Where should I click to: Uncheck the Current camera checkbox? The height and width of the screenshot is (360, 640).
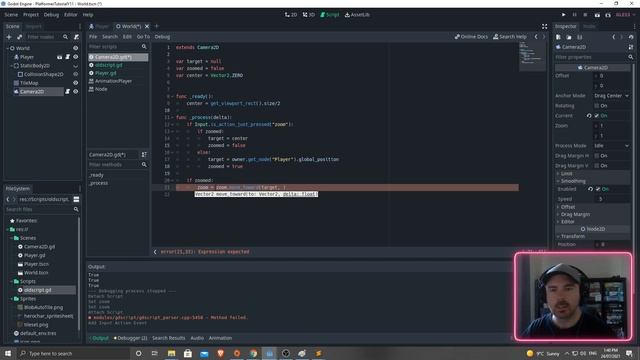pyautogui.click(x=597, y=116)
